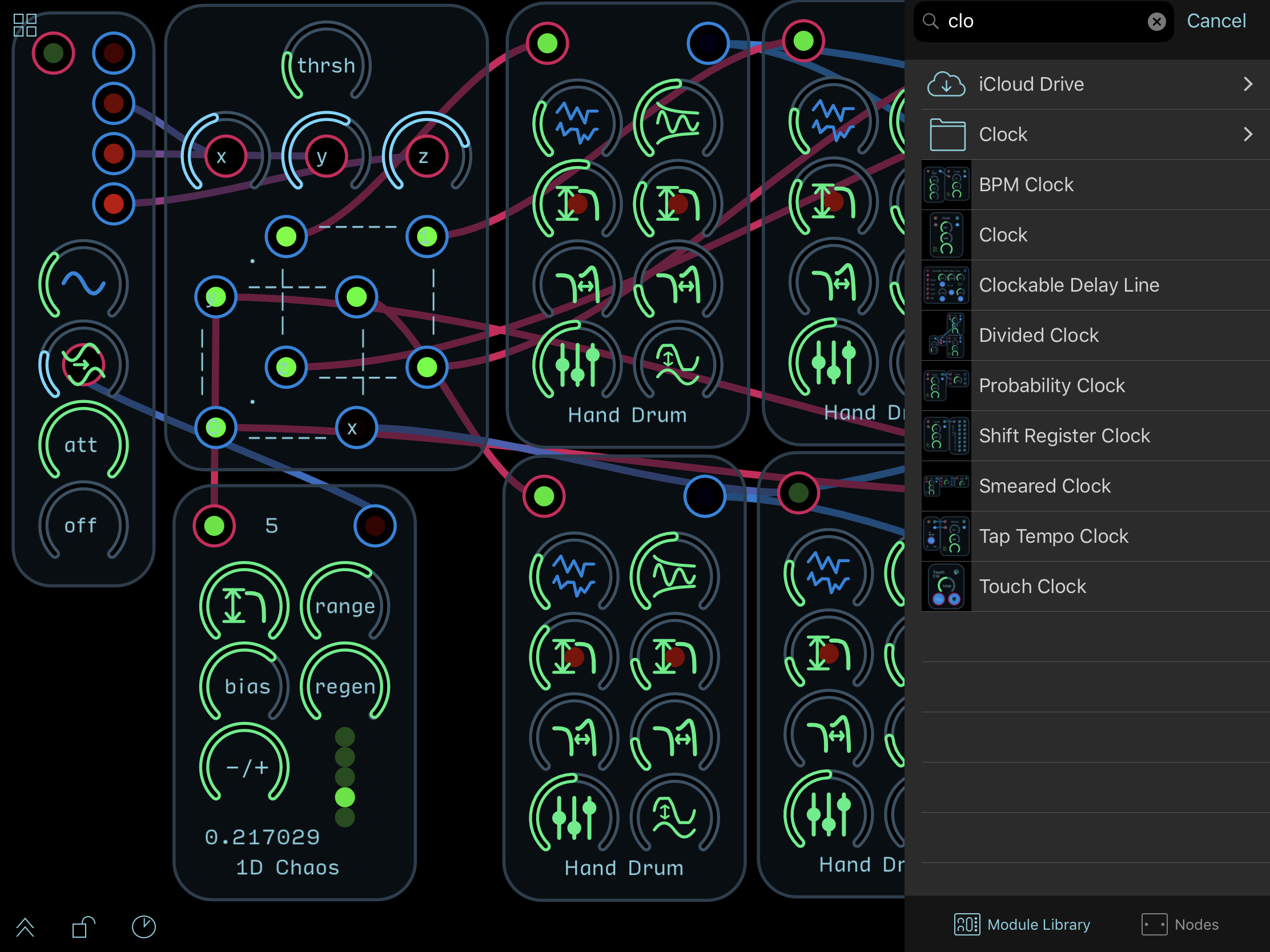The width and height of the screenshot is (1270, 952).
Task: Toggle the -/+ knob in 1D Chaos
Action: pos(244,767)
